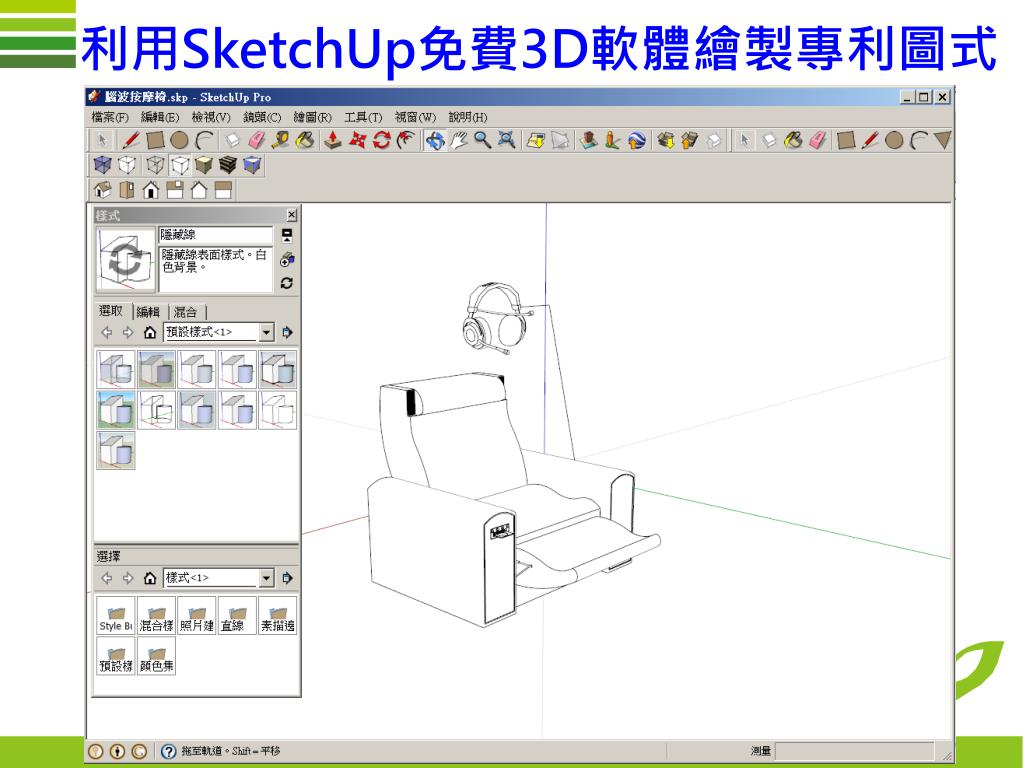Open the 照片建 styles folder
Image resolution: width=1024 pixels, height=768 pixels.
click(197, 615)
